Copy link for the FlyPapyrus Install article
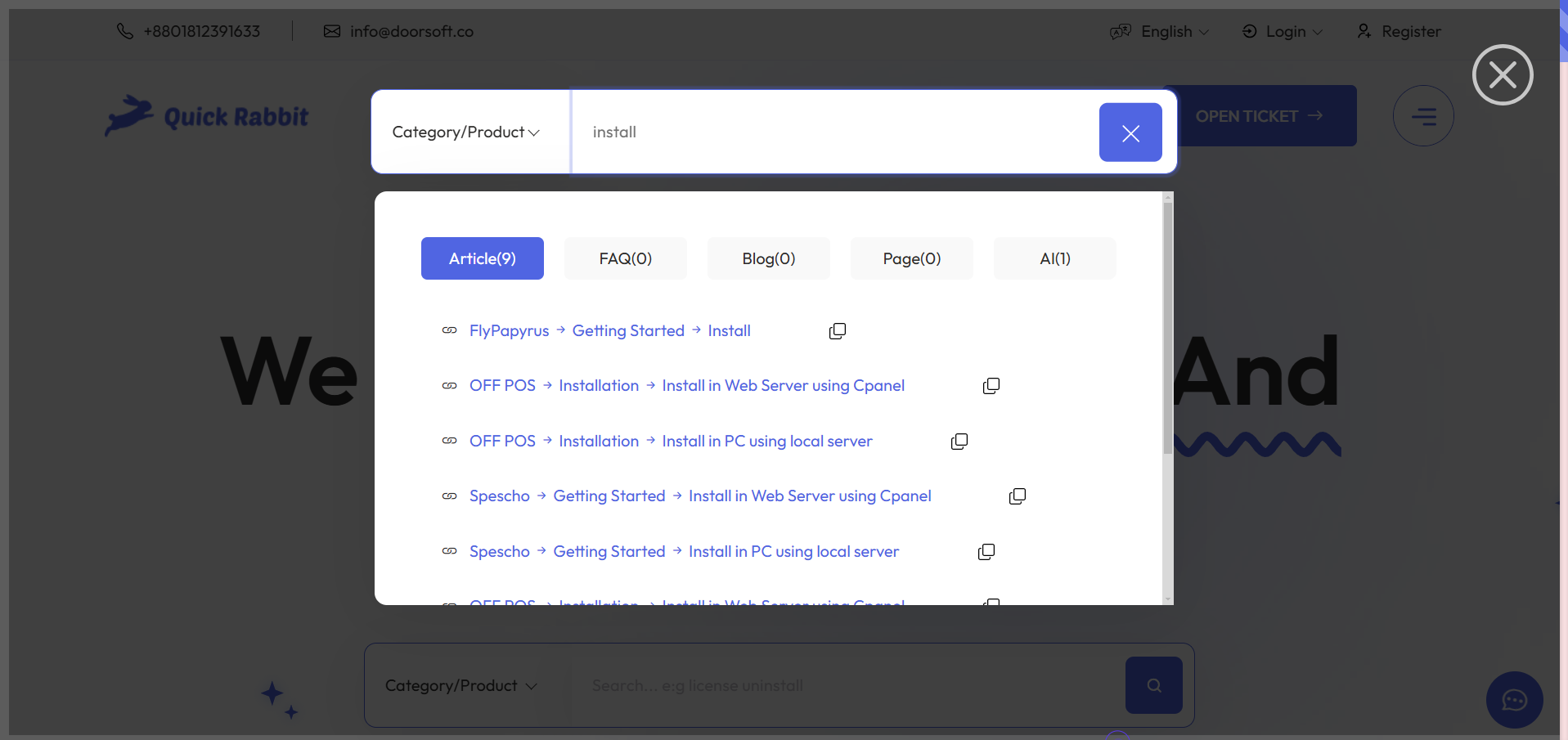 pos(838,330)
